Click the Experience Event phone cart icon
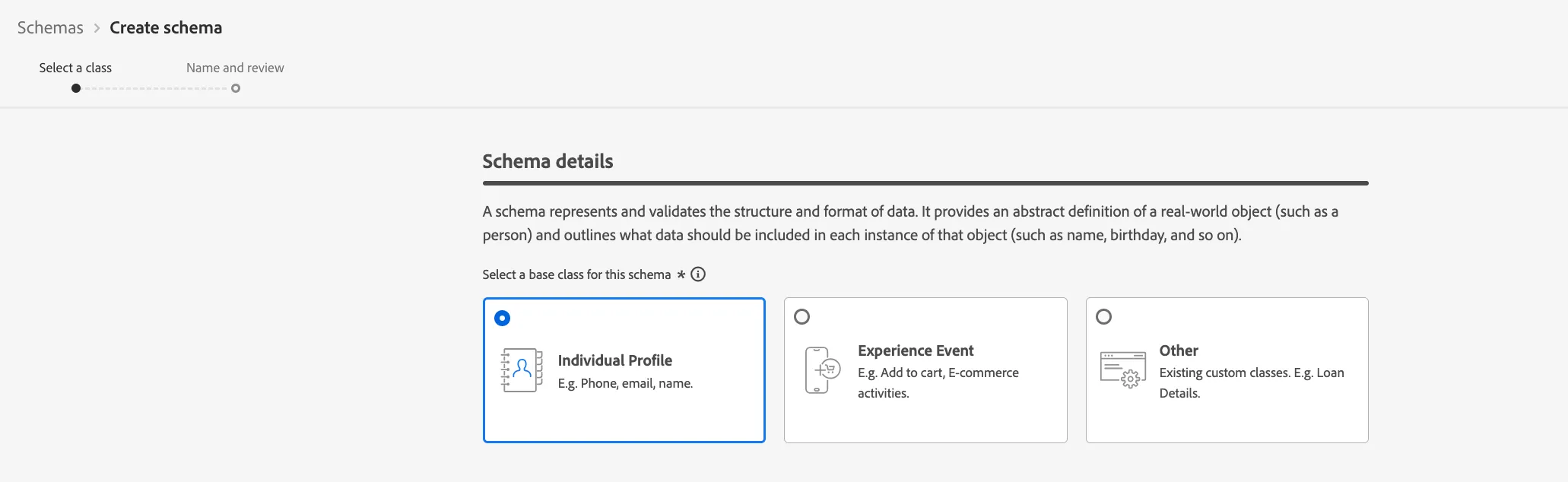 [x=822, y=370]
